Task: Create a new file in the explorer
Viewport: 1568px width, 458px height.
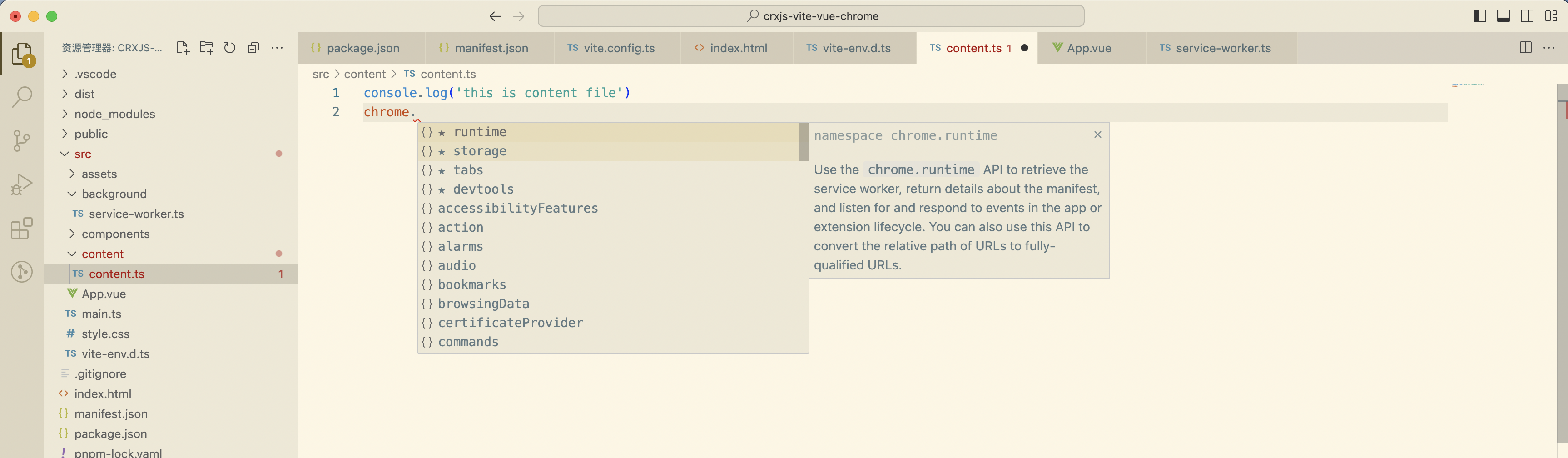Action: (182, 48)
